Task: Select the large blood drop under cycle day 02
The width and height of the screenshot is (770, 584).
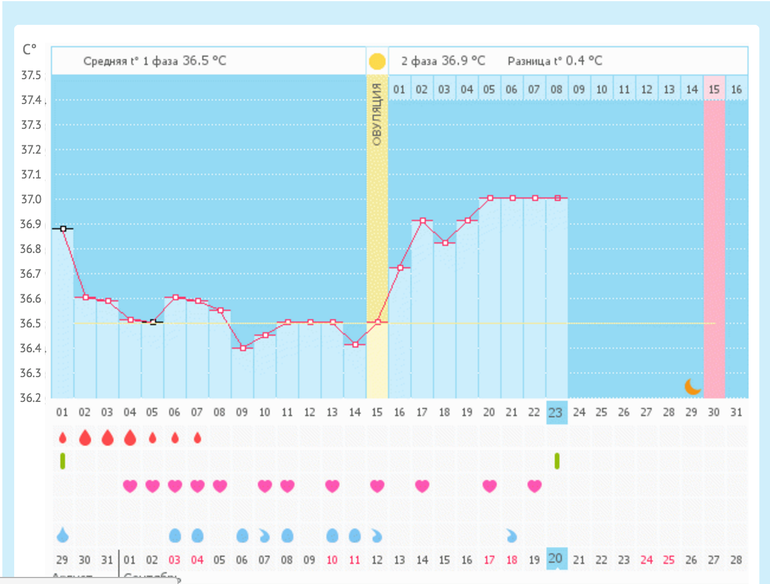Action: coord(85,437)
